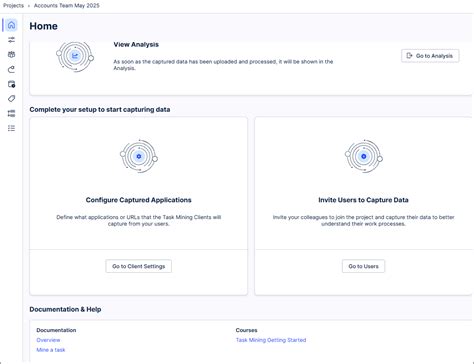Open the Mine a task link

[51, 350]
